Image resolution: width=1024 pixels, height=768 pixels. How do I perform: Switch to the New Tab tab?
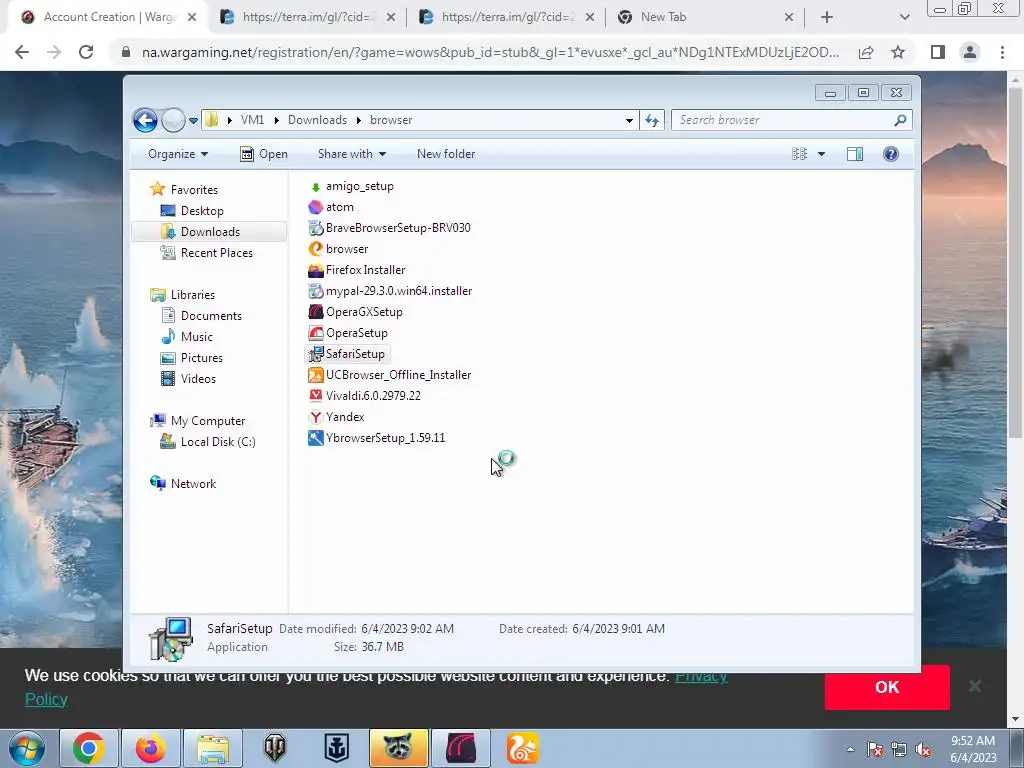tap(707, 18)
